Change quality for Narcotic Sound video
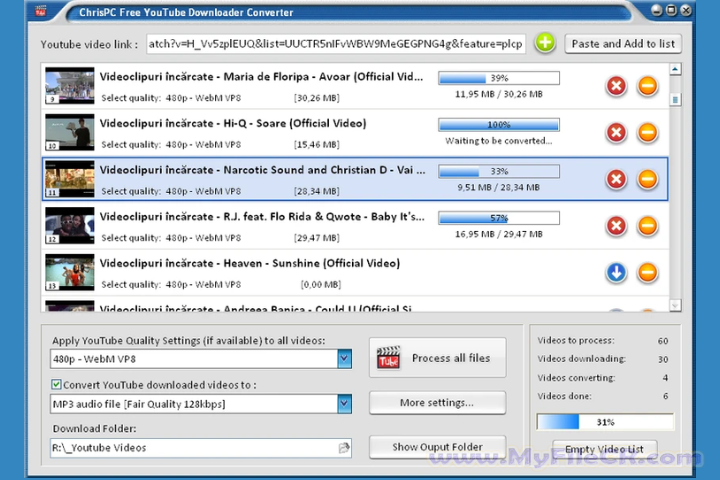Viewport: 720px width, 480px height. coord(203,191)
